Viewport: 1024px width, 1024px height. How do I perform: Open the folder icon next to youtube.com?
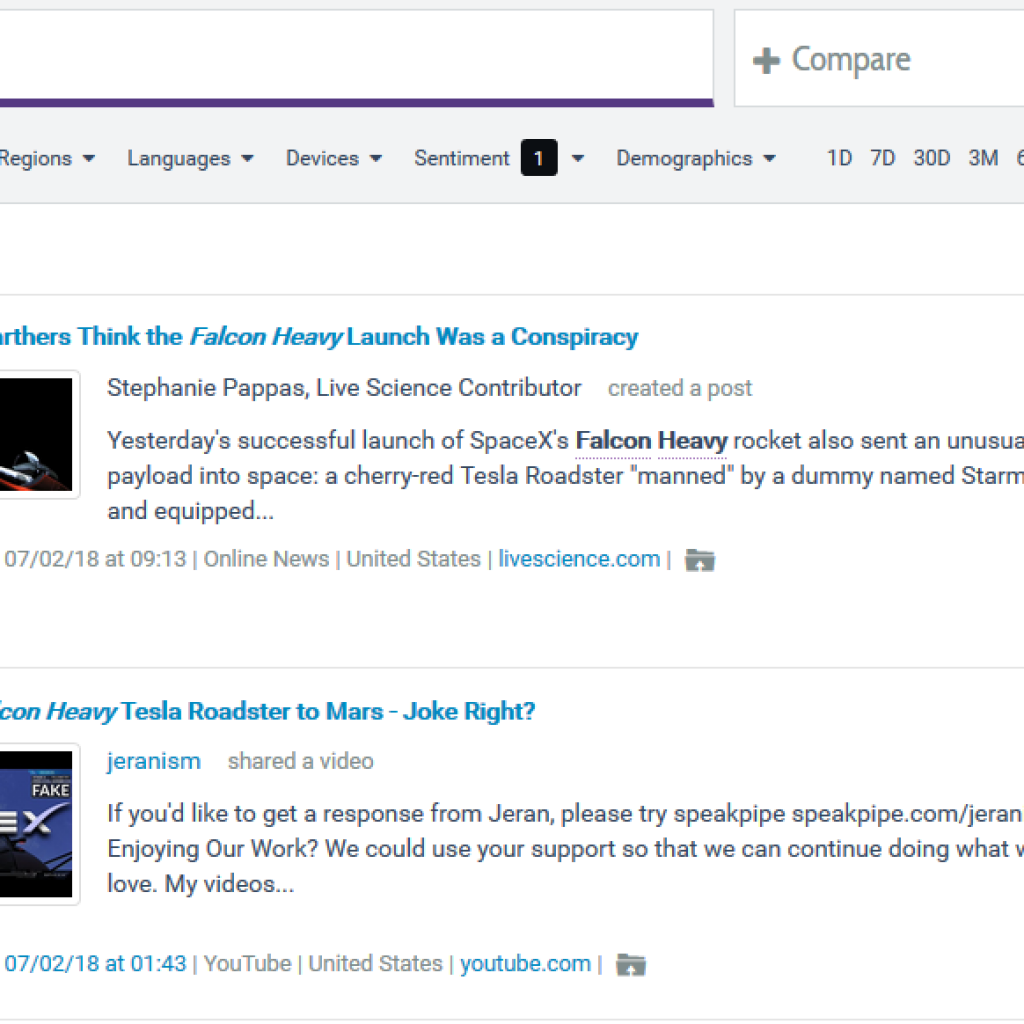click(631, 964)
